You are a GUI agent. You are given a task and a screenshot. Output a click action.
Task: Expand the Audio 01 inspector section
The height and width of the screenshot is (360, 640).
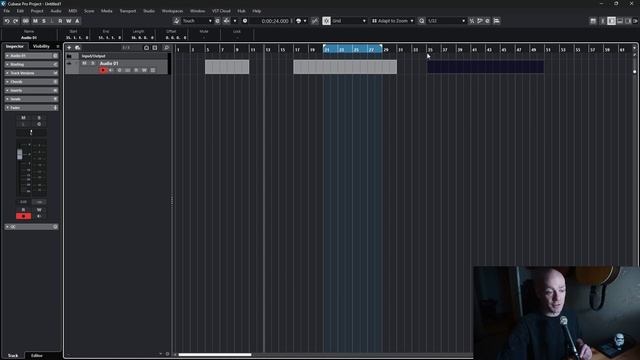pos(31,56)
